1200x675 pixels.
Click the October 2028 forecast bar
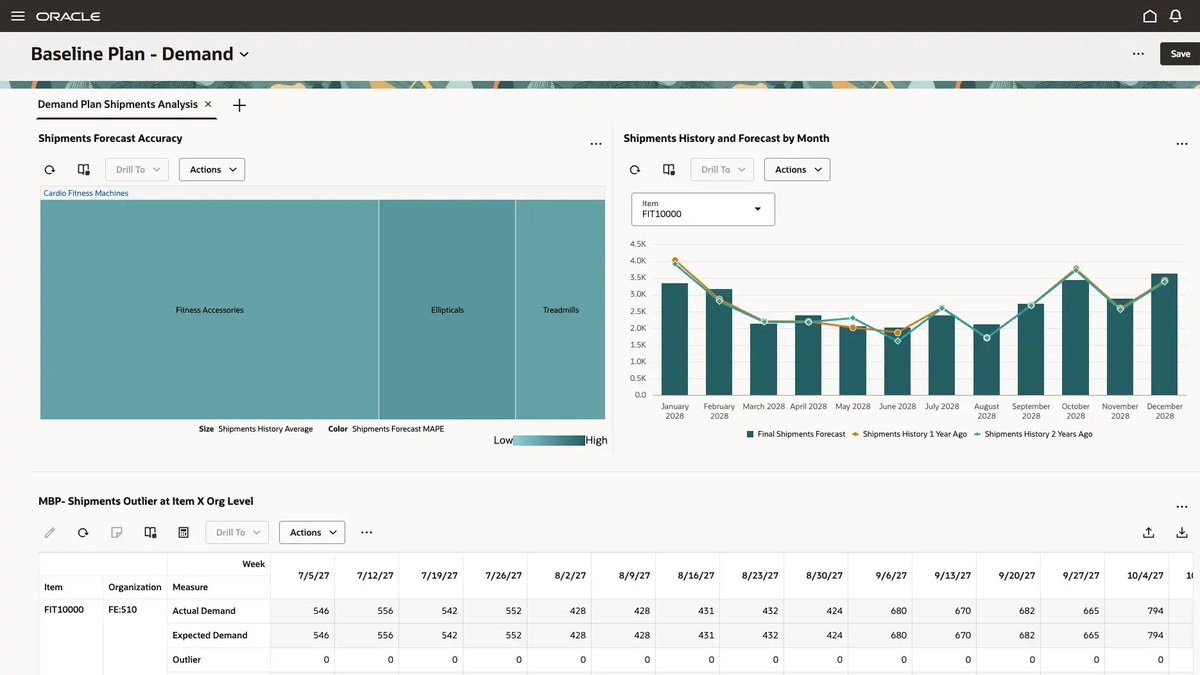click(1075, 337)
